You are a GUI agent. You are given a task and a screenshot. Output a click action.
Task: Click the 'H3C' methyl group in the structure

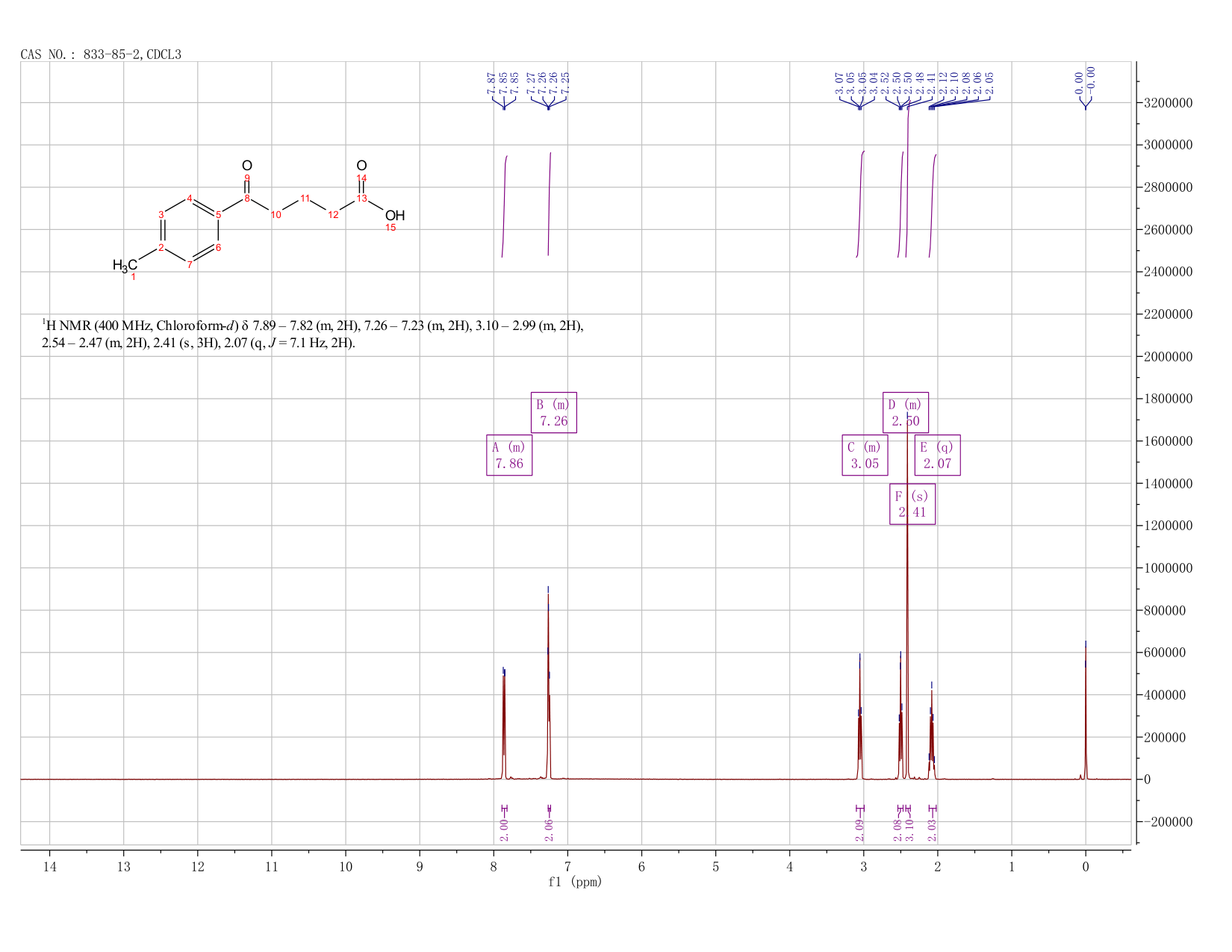(125, 265)
